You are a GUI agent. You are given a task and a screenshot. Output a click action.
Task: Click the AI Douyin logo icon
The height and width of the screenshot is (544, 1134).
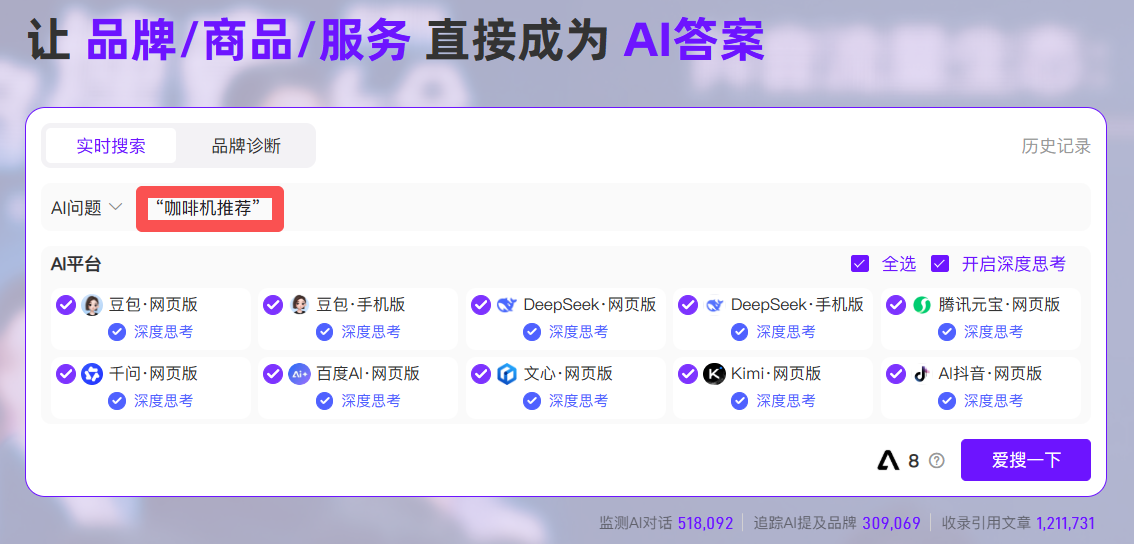pos(922,374)
